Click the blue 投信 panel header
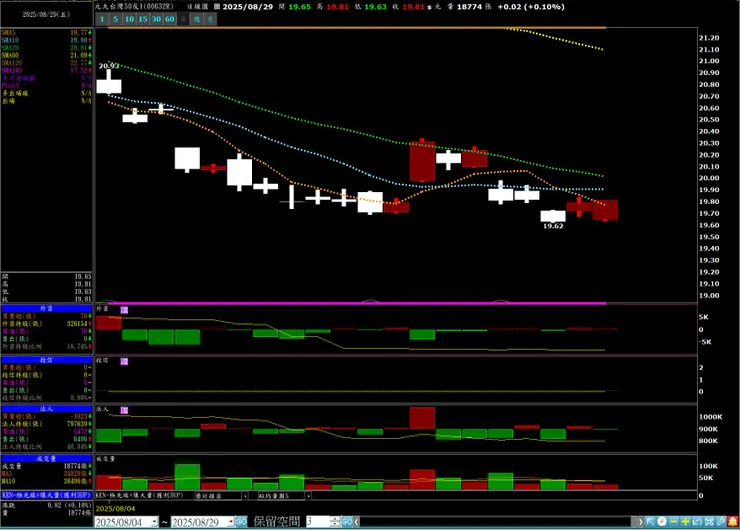740x530 pixels. (x=46, y=360)
